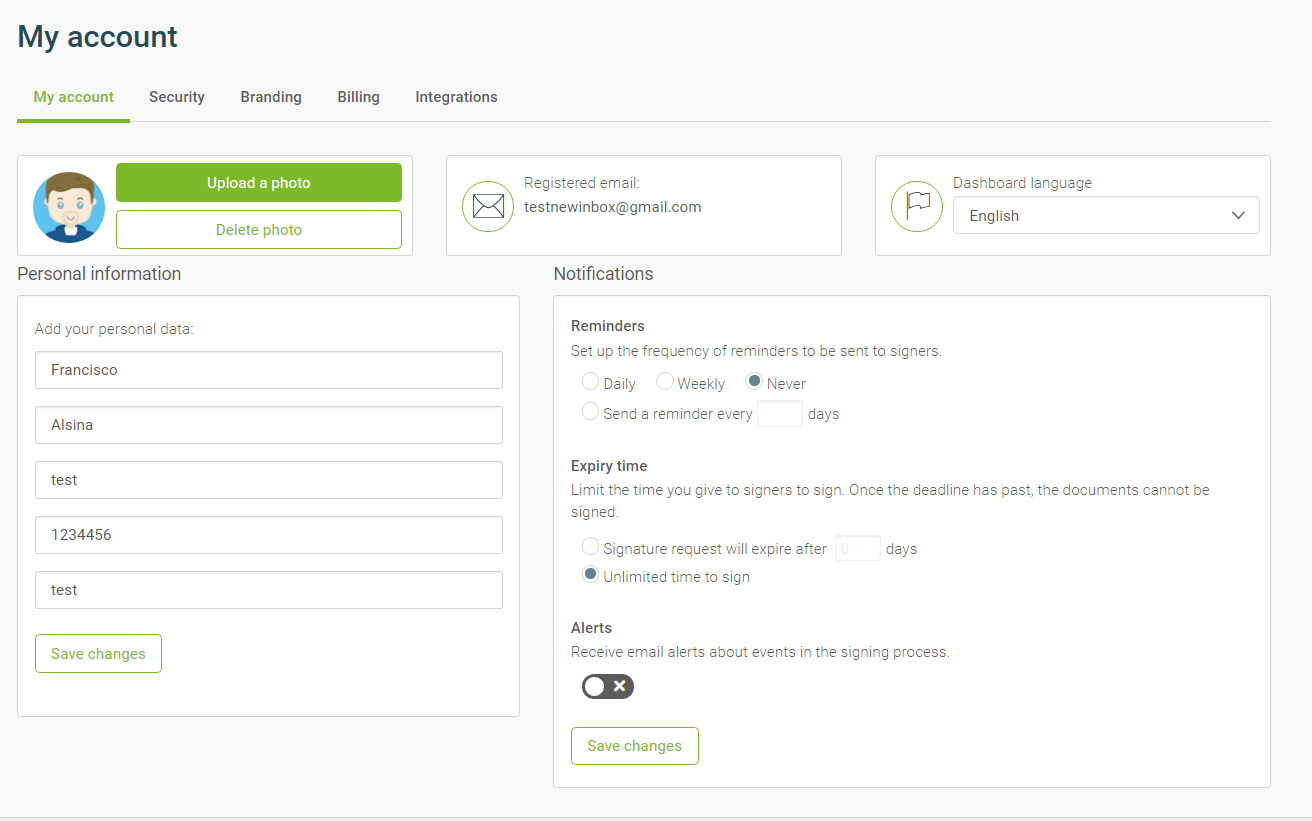Click the Expiry time section heading
Screen dimensions: 1312x821
[609, 466]
